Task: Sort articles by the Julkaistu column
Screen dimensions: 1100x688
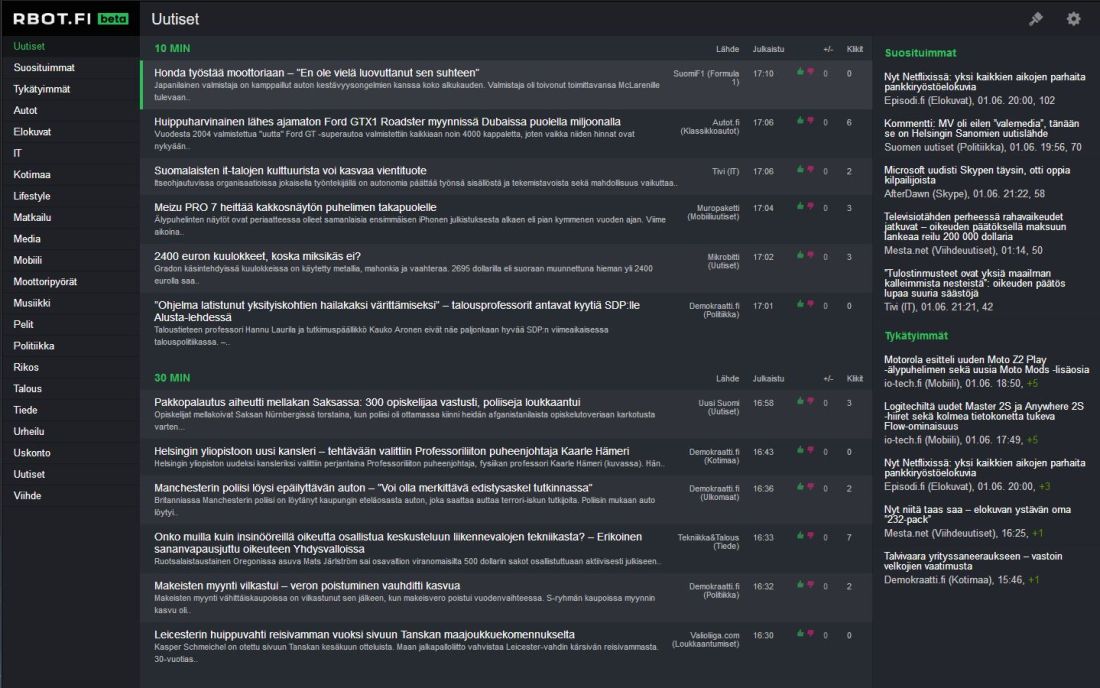Action: [768, 48]
